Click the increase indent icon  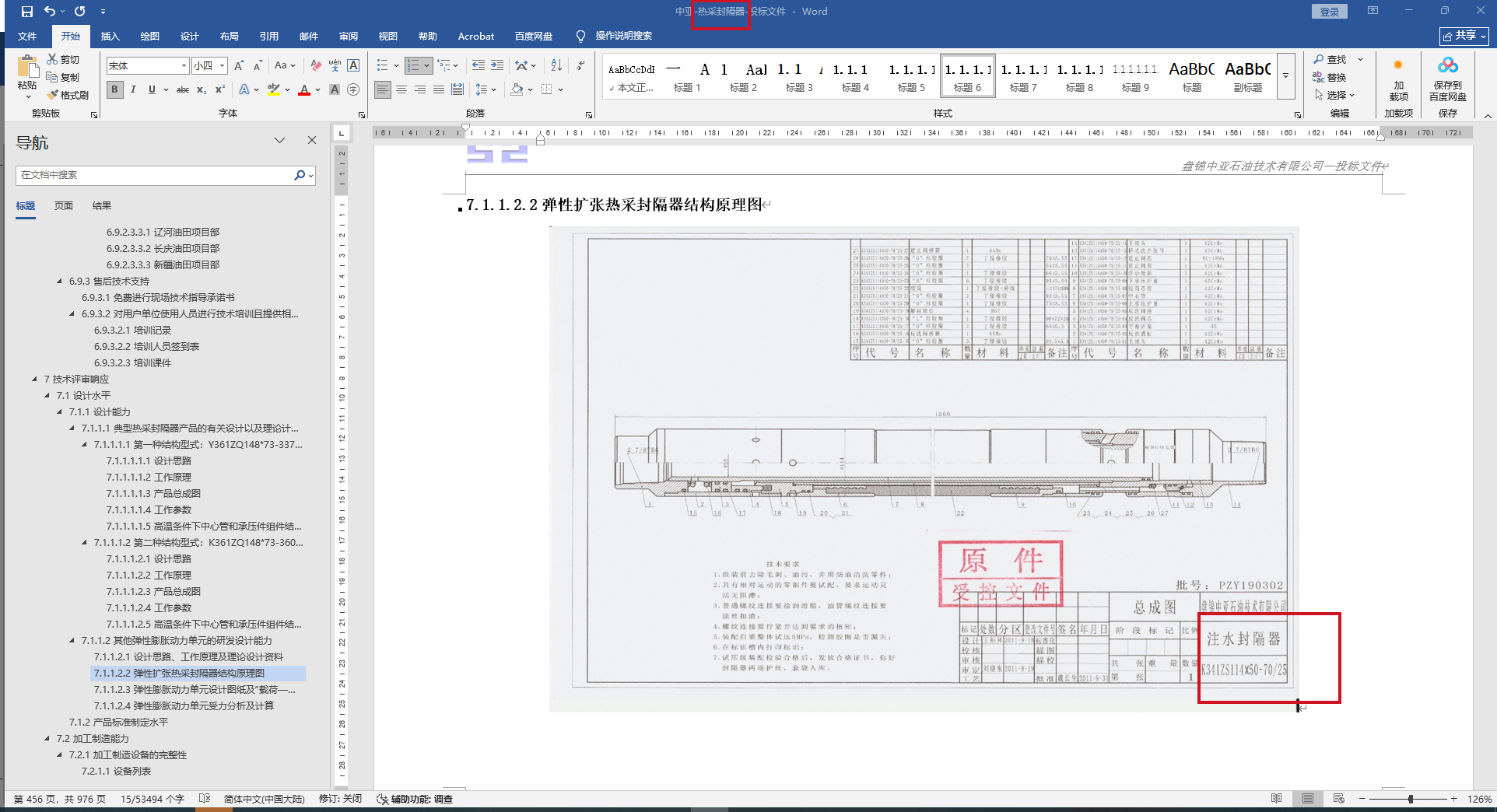(x=496, y=66)
